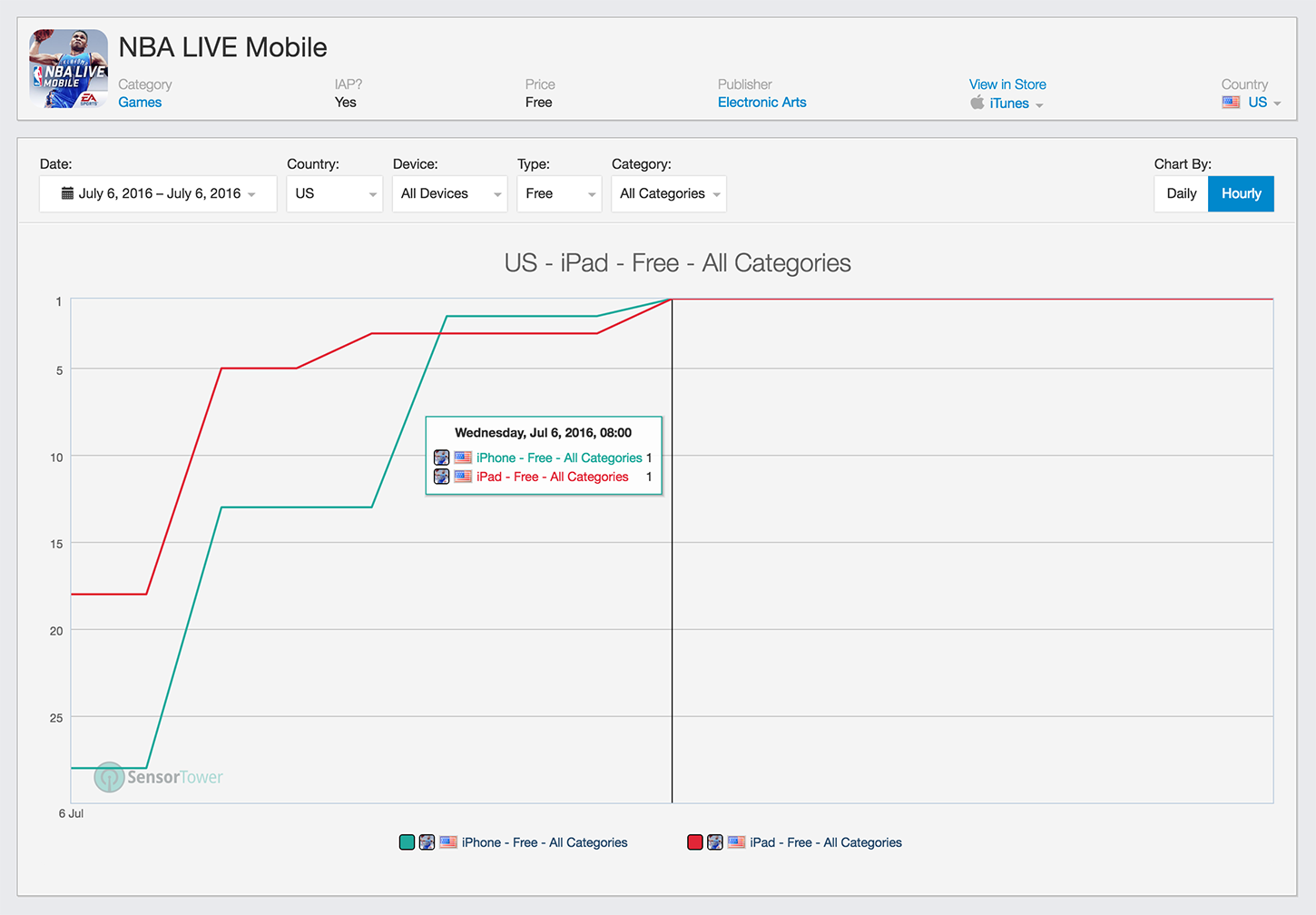Click the View in Store link

[x=1007, y=84]
